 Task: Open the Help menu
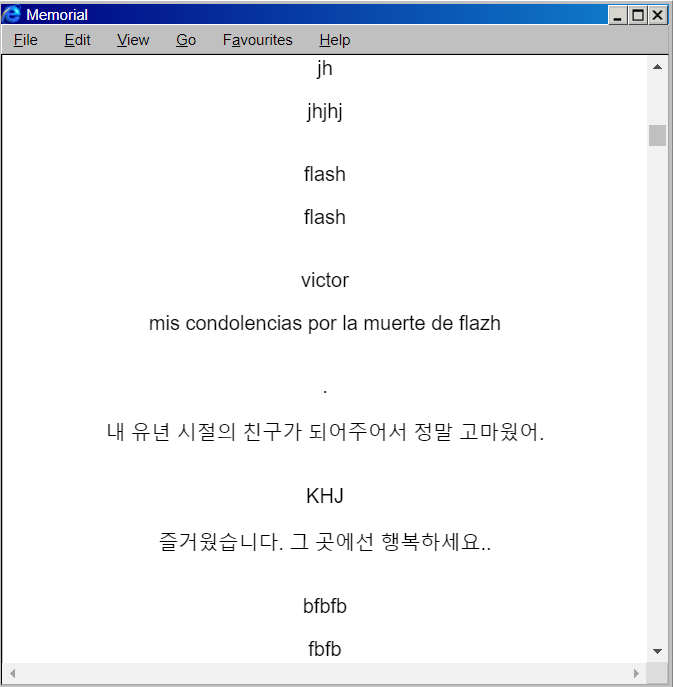[334, 40]
